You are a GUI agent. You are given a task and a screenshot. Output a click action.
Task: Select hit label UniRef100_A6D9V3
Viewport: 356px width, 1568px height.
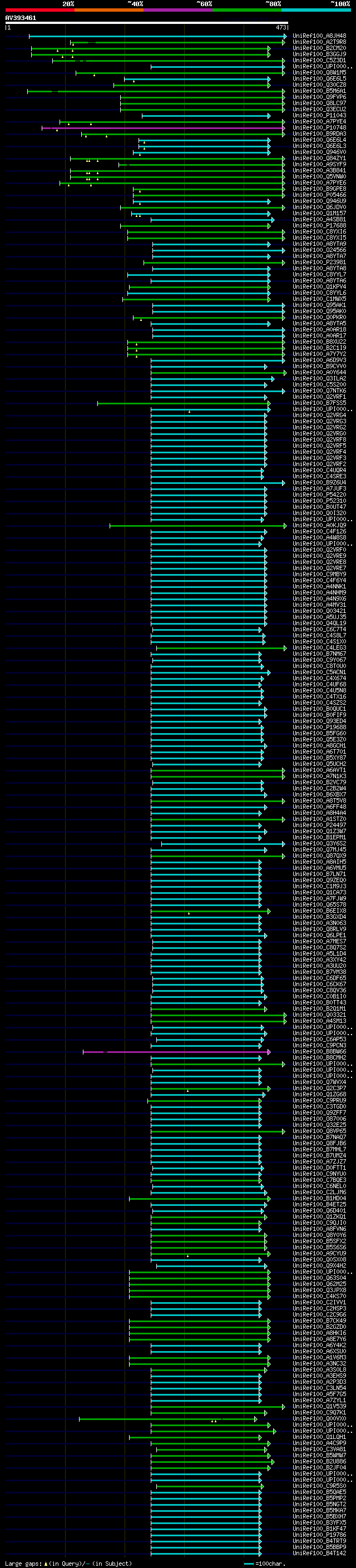[319, 360]
